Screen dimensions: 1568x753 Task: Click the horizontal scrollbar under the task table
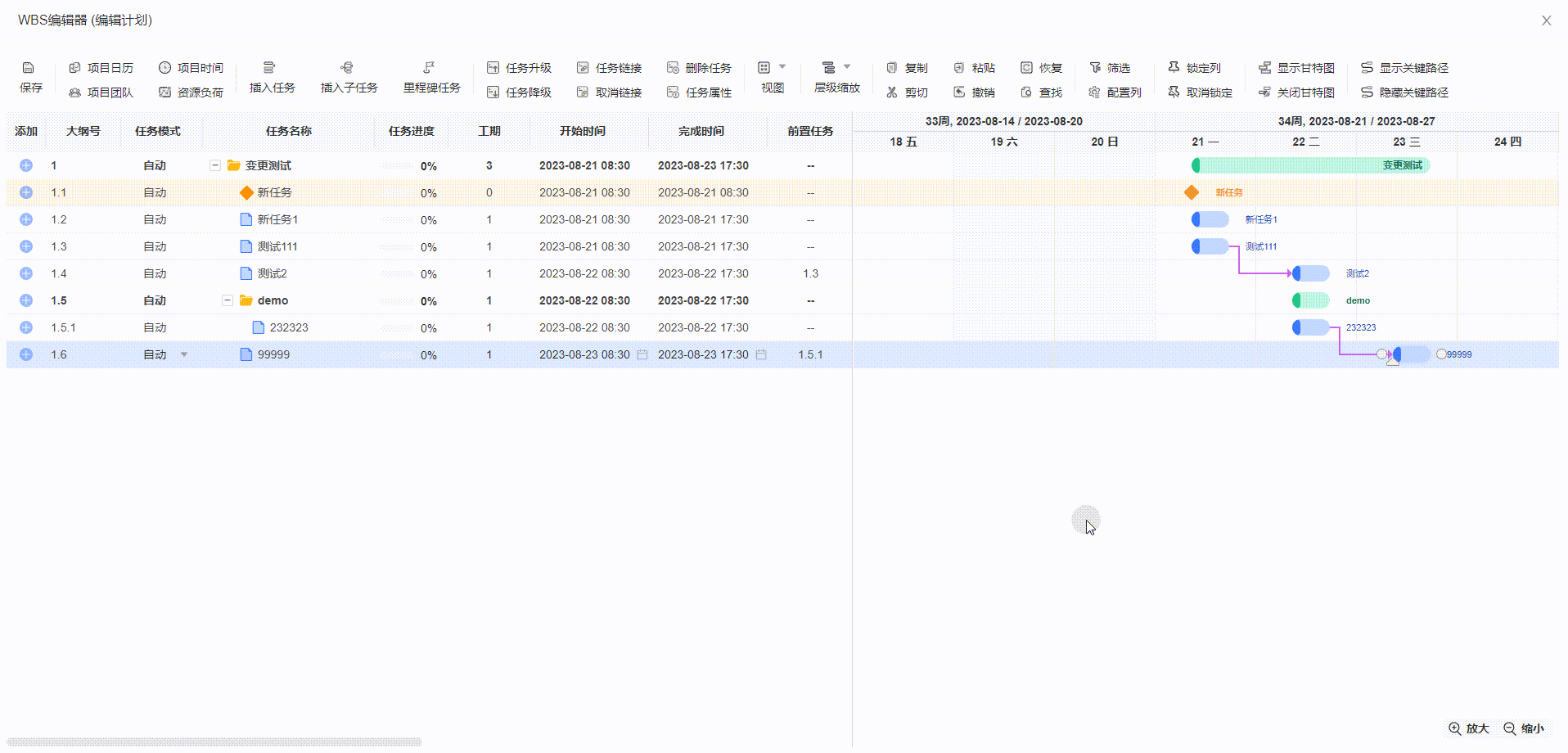tap(214, 742)
